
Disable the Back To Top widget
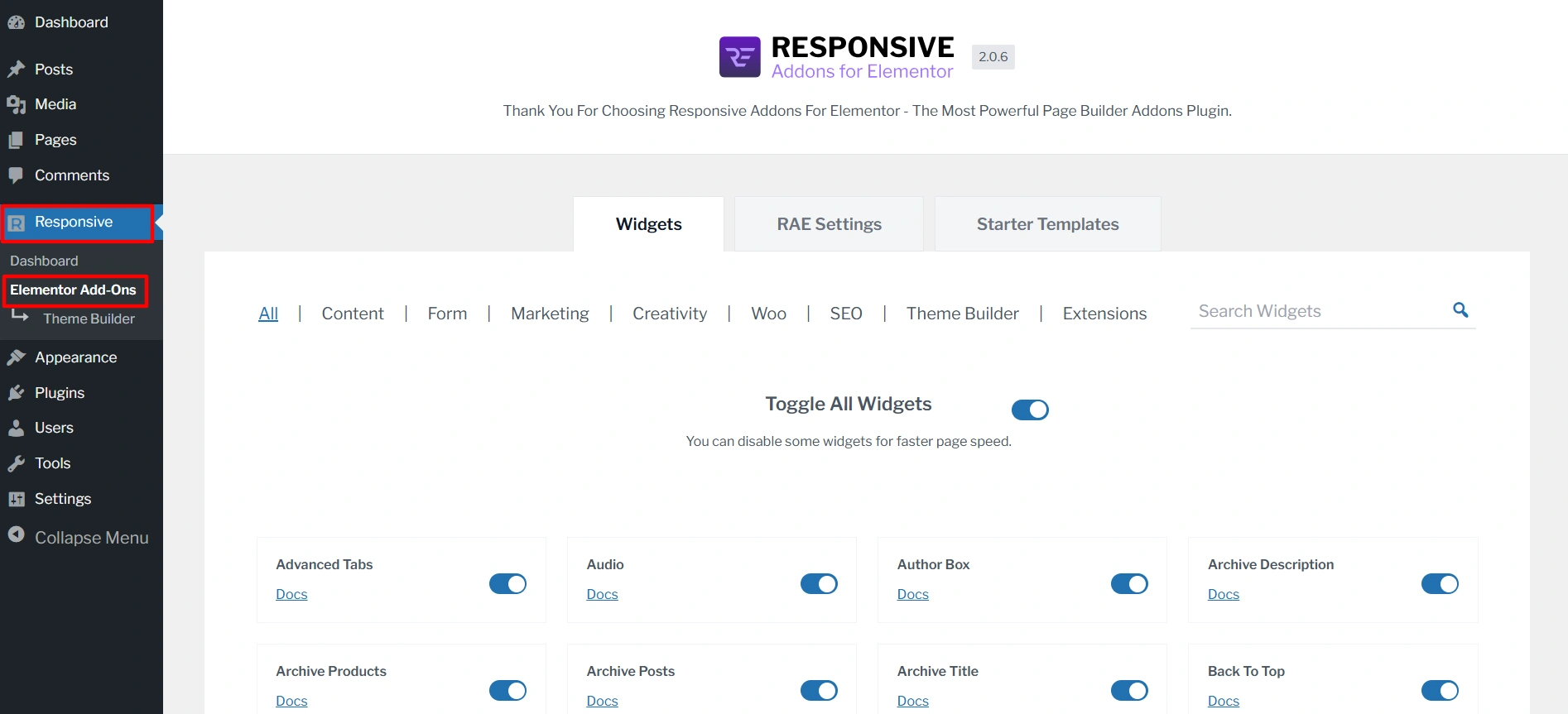[x=1440, y=691]
